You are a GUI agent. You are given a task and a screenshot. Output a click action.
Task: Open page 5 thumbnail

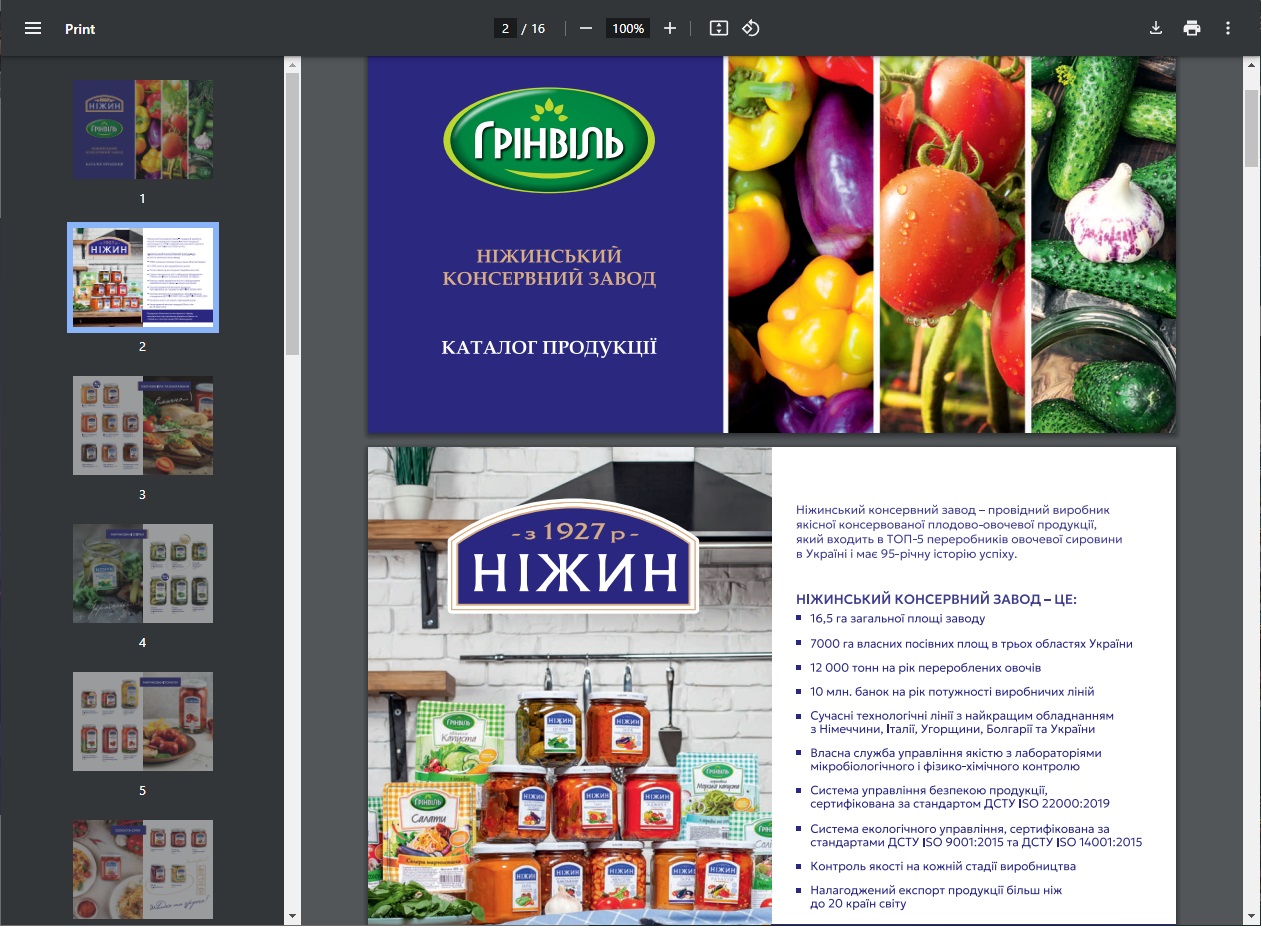(x=142, y=721)
